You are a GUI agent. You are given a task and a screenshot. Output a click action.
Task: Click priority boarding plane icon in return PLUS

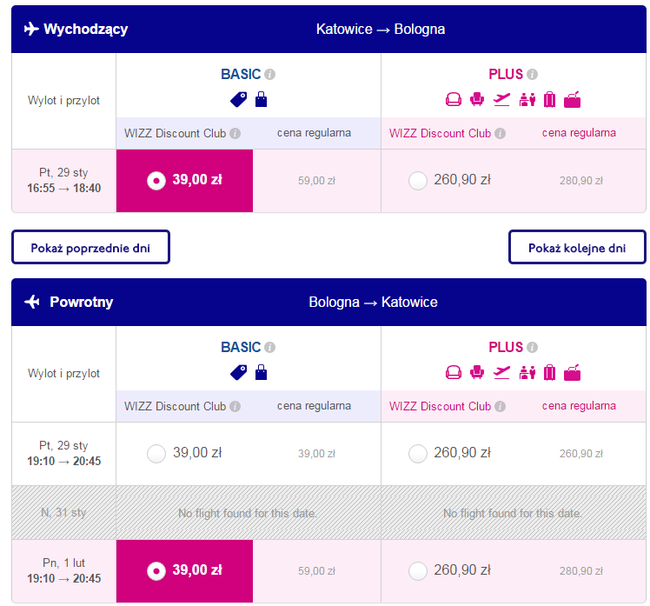pyautogui.click(x=502, y=372)
